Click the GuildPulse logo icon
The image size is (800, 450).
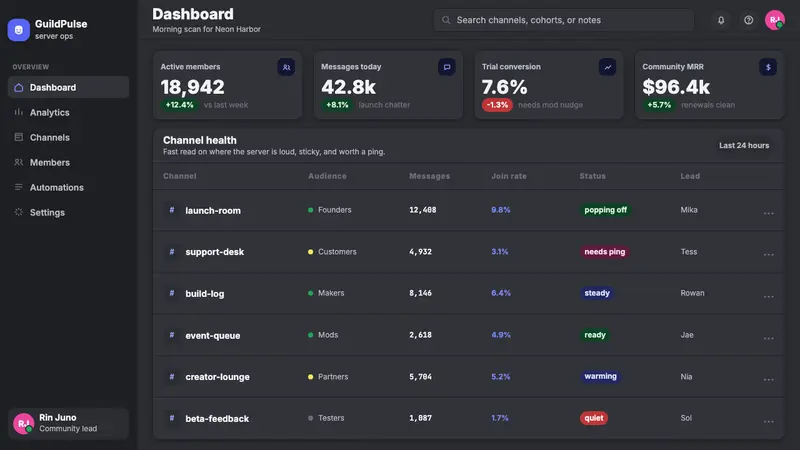[x=18, y=30]
